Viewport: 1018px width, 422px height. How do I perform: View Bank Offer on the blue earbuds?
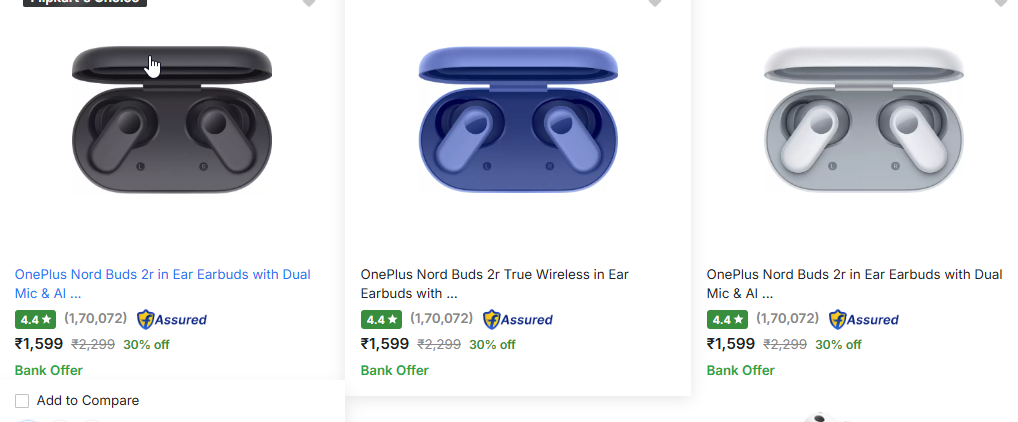pyautogui.click(x=395, y=371)
